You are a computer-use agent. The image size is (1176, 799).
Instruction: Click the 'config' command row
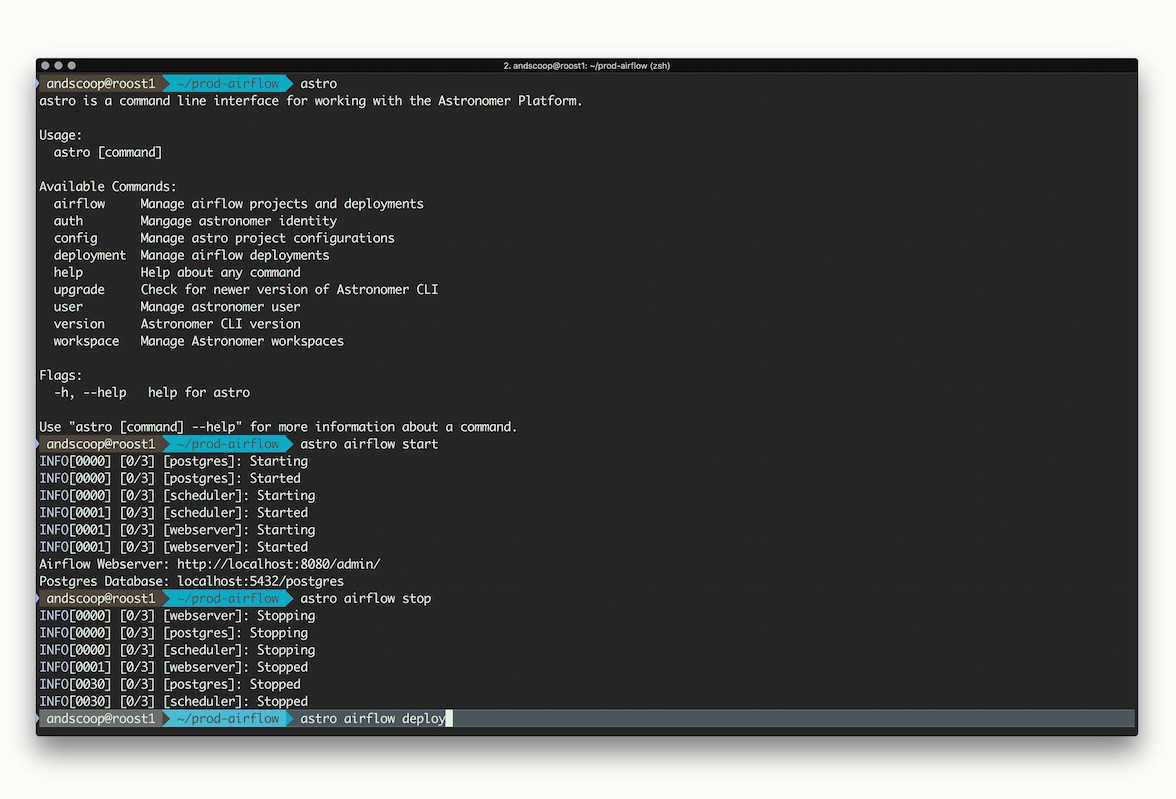(224, 239)
